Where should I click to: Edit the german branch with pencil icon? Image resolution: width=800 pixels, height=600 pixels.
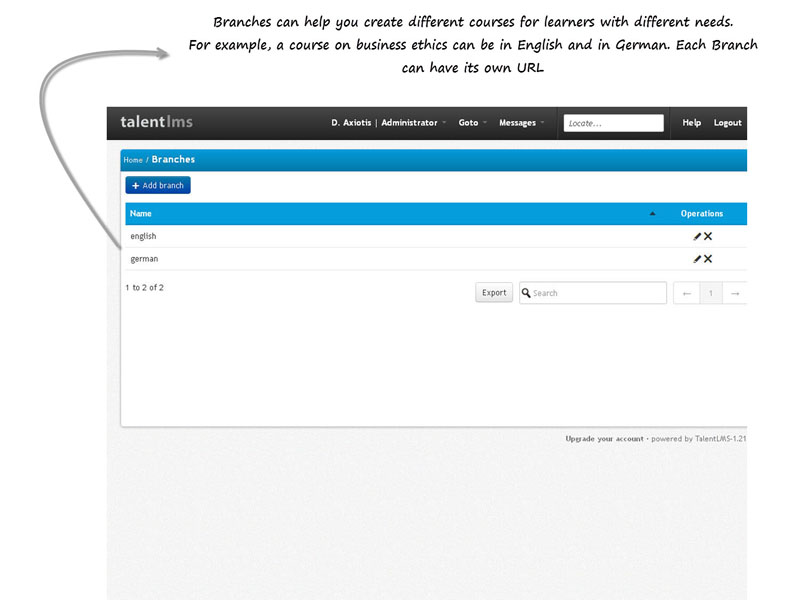pos(697,259)
